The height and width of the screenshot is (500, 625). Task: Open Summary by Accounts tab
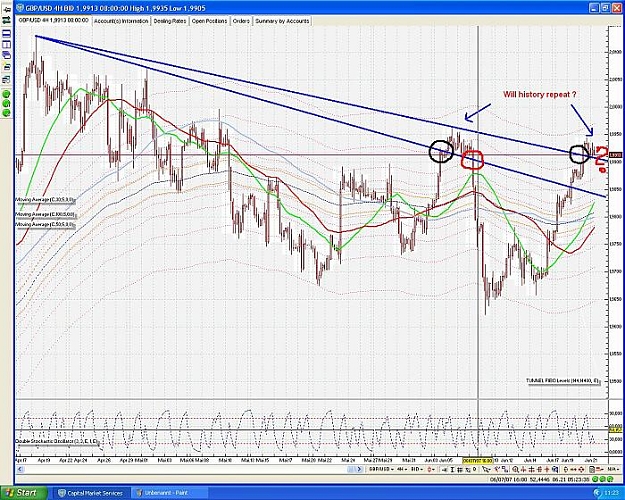coord(282,21)
